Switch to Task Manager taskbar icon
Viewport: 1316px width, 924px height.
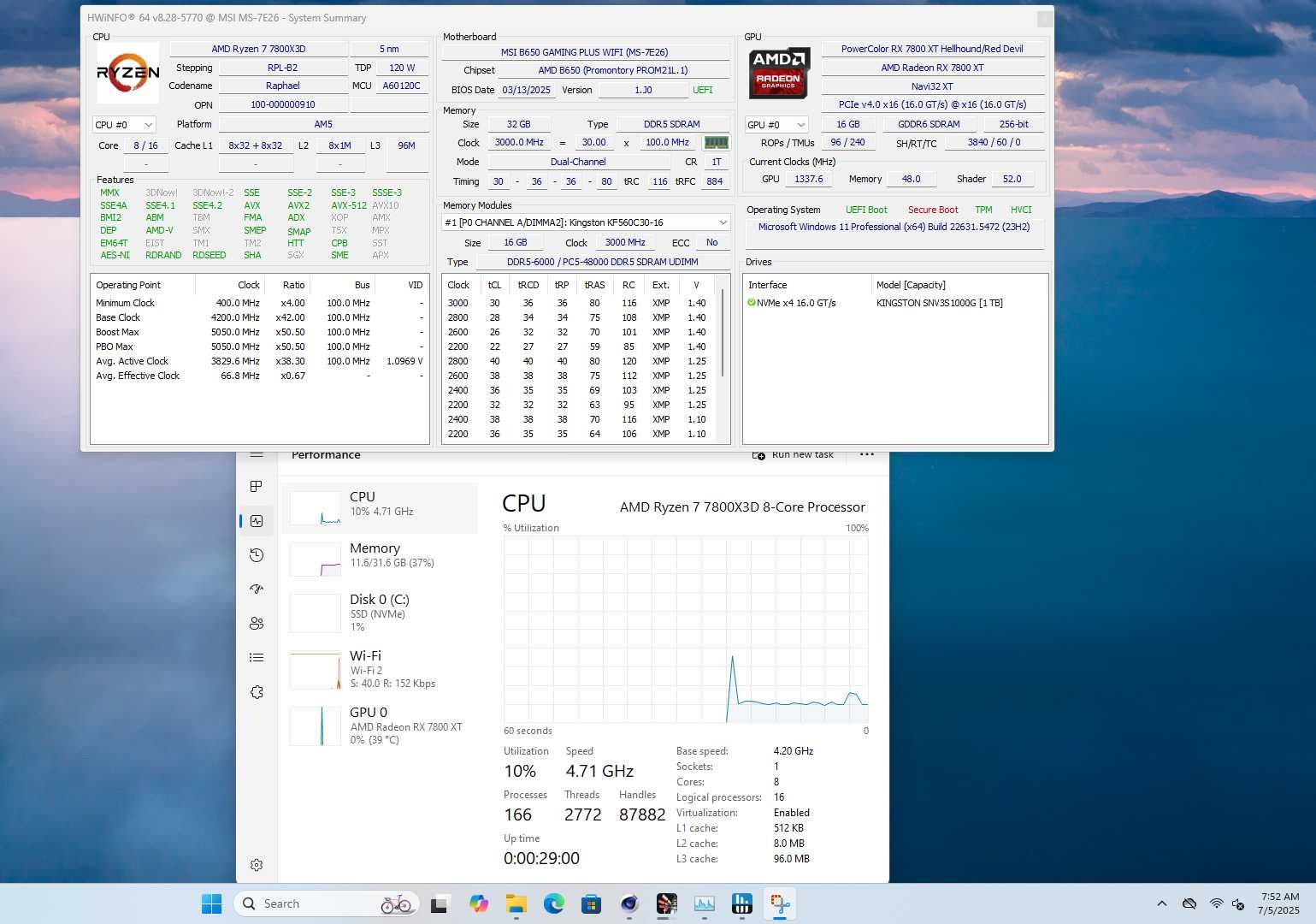point(704,903)
